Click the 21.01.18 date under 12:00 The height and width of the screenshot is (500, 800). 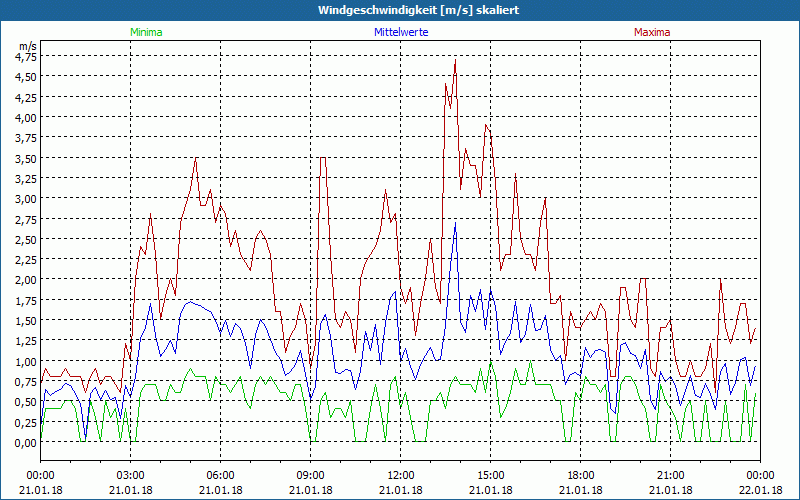coord(401,490)
